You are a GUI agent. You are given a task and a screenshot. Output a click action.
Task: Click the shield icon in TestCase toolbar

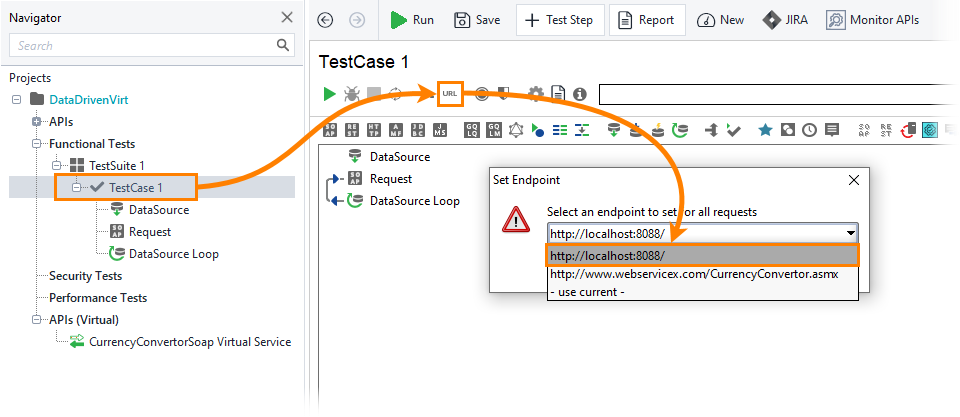coord(503,94)
